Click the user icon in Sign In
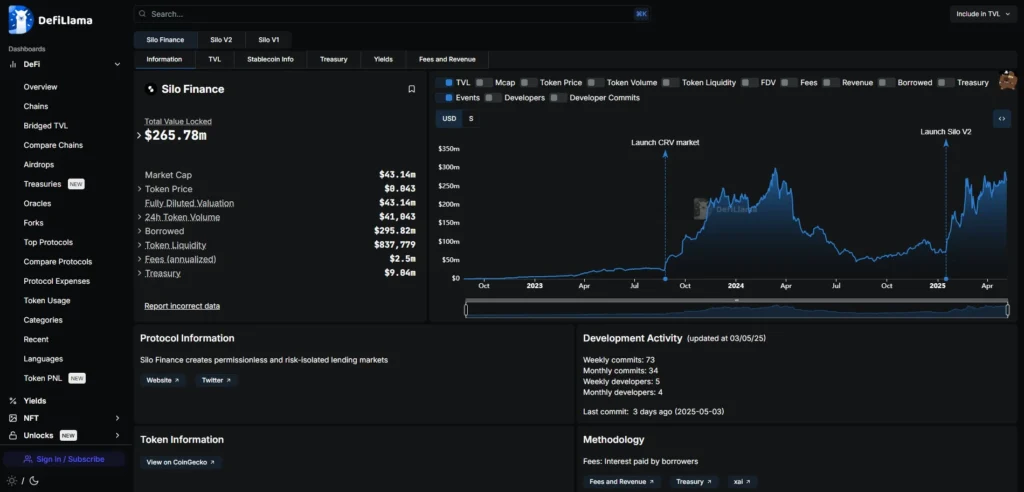The width and height of the screenshot is (1024, 492). coord(27,459)
